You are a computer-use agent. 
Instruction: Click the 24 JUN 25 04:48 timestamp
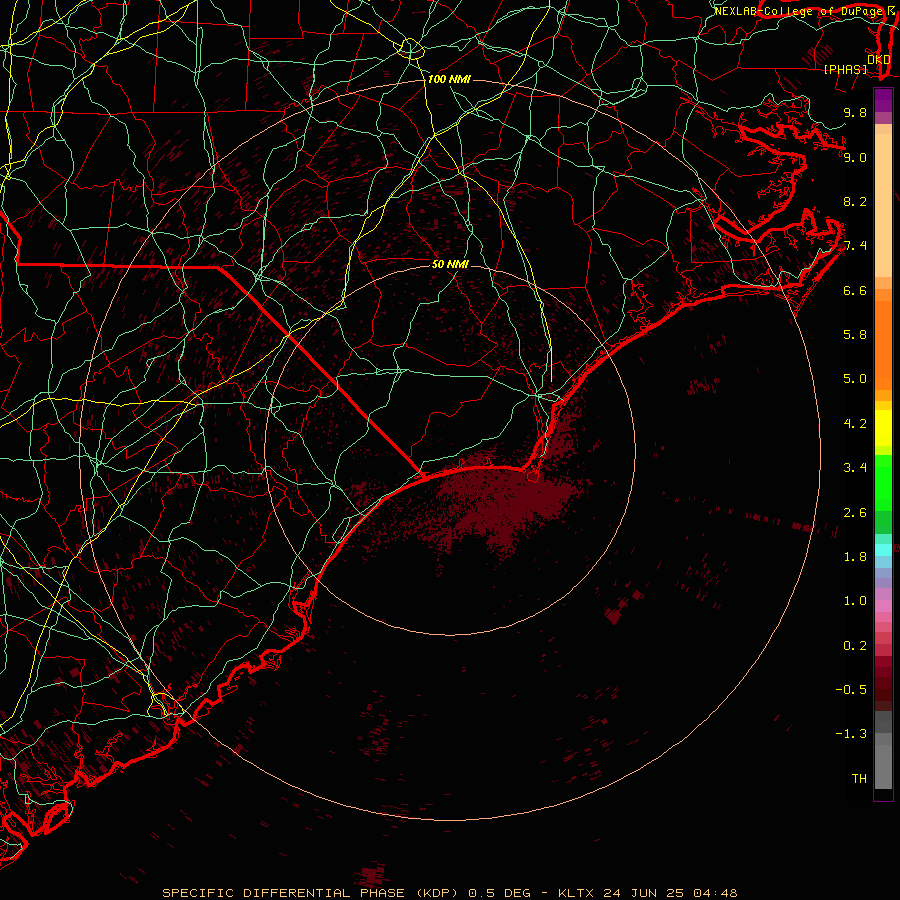670,893
